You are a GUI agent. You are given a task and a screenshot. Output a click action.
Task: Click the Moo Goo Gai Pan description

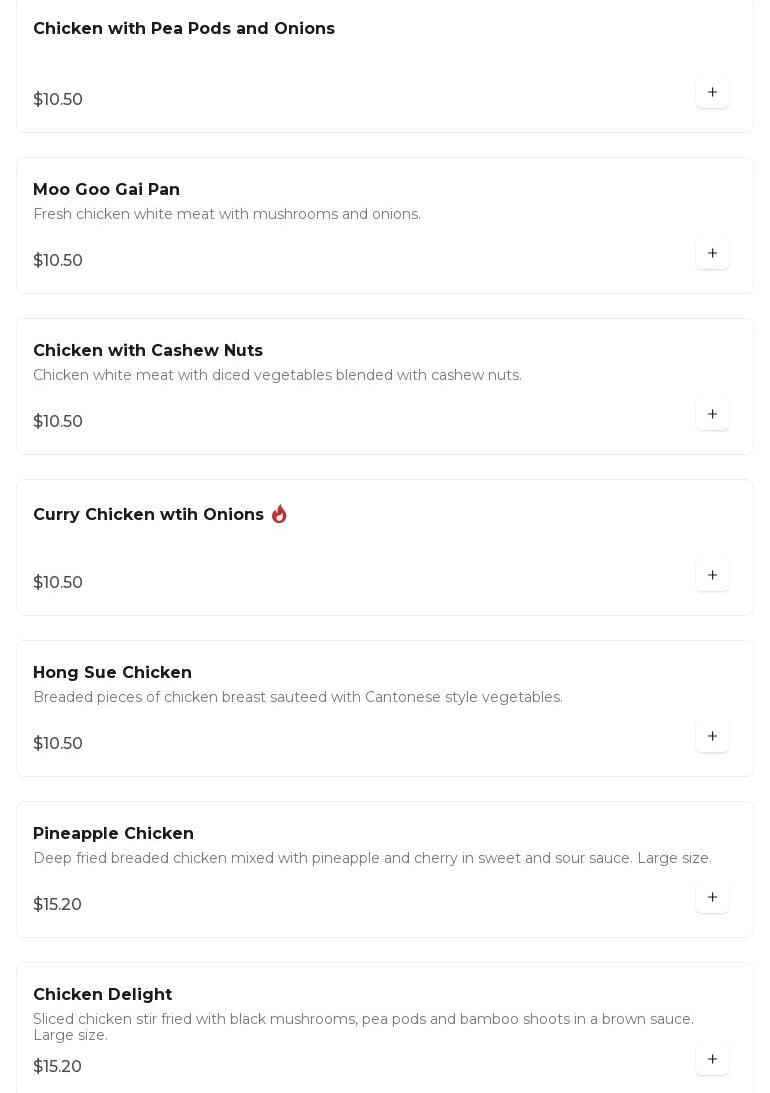[227, 214]
